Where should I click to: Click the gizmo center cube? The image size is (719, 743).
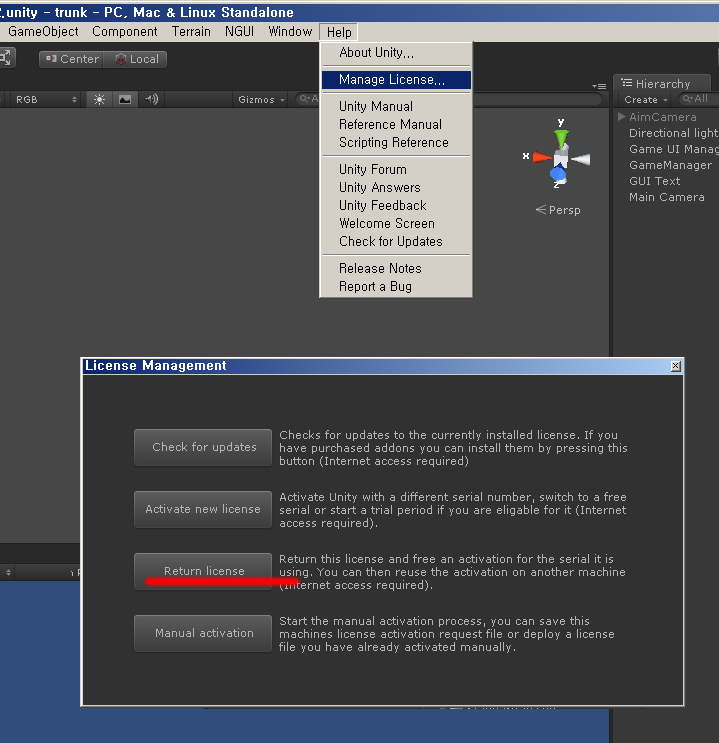(x=561, y=158)
